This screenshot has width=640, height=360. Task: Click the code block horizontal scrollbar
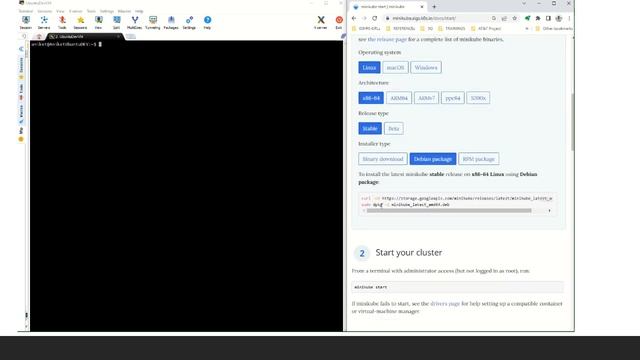[x=449, y=211]
